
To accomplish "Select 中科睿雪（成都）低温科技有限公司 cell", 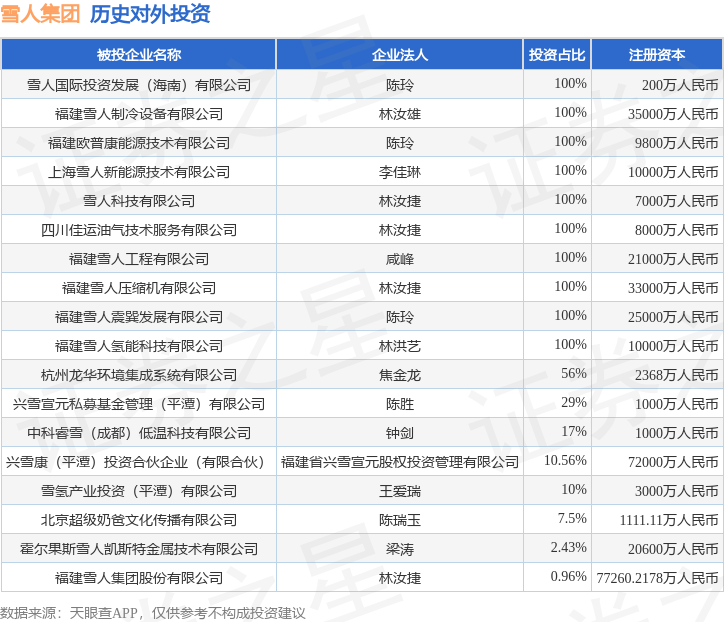I will (139, 433).
